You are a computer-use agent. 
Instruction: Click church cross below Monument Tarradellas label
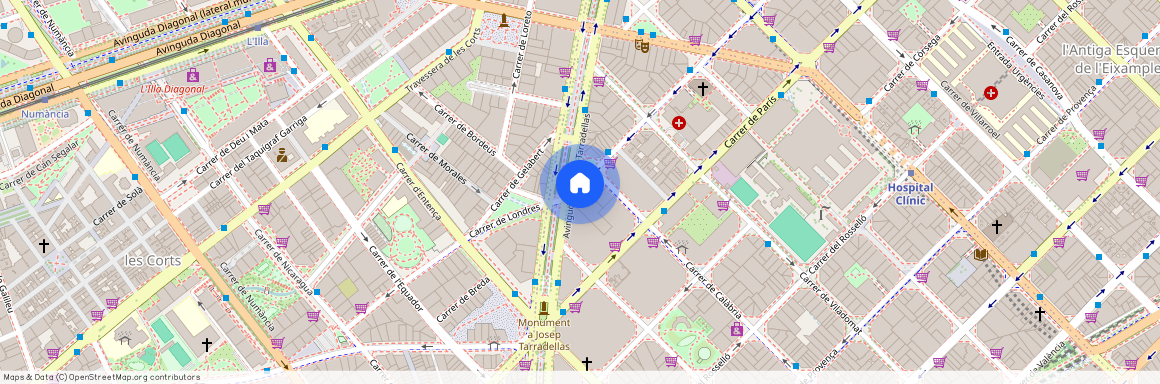(587, 363)
